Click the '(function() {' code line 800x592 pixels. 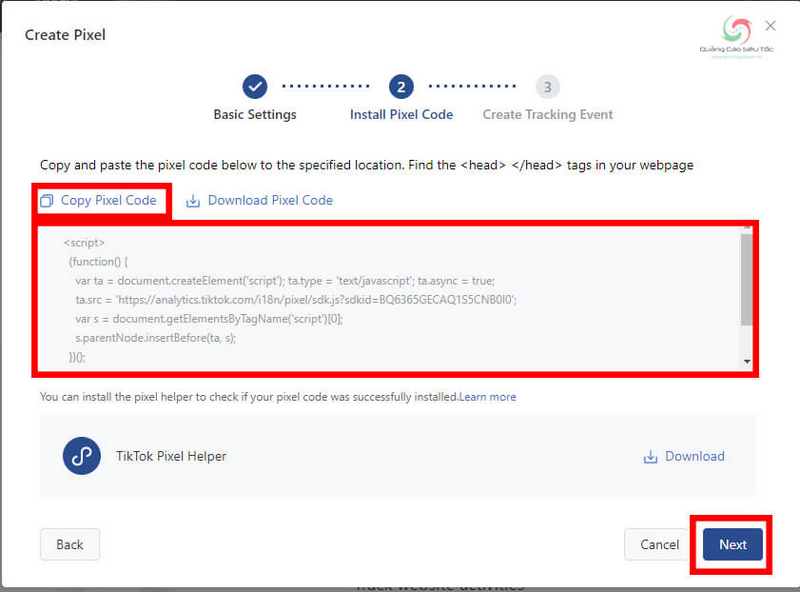98,262
